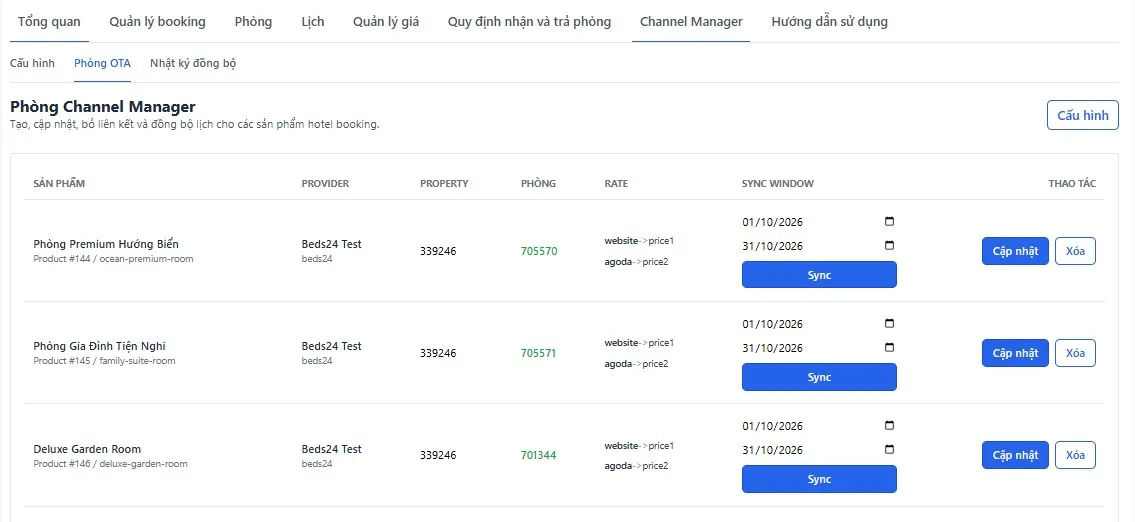Click text Product #145 / family-suite-room
Viewport: 1135px width, 522px height.
point(104,361)
